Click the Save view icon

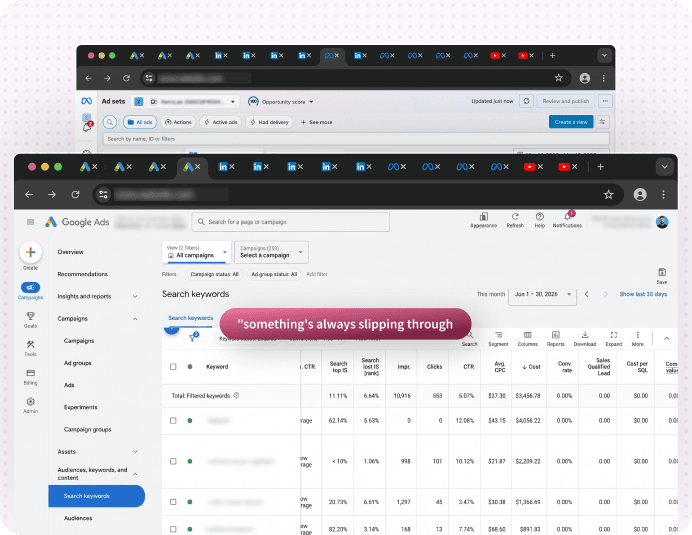tap(662, 272)
